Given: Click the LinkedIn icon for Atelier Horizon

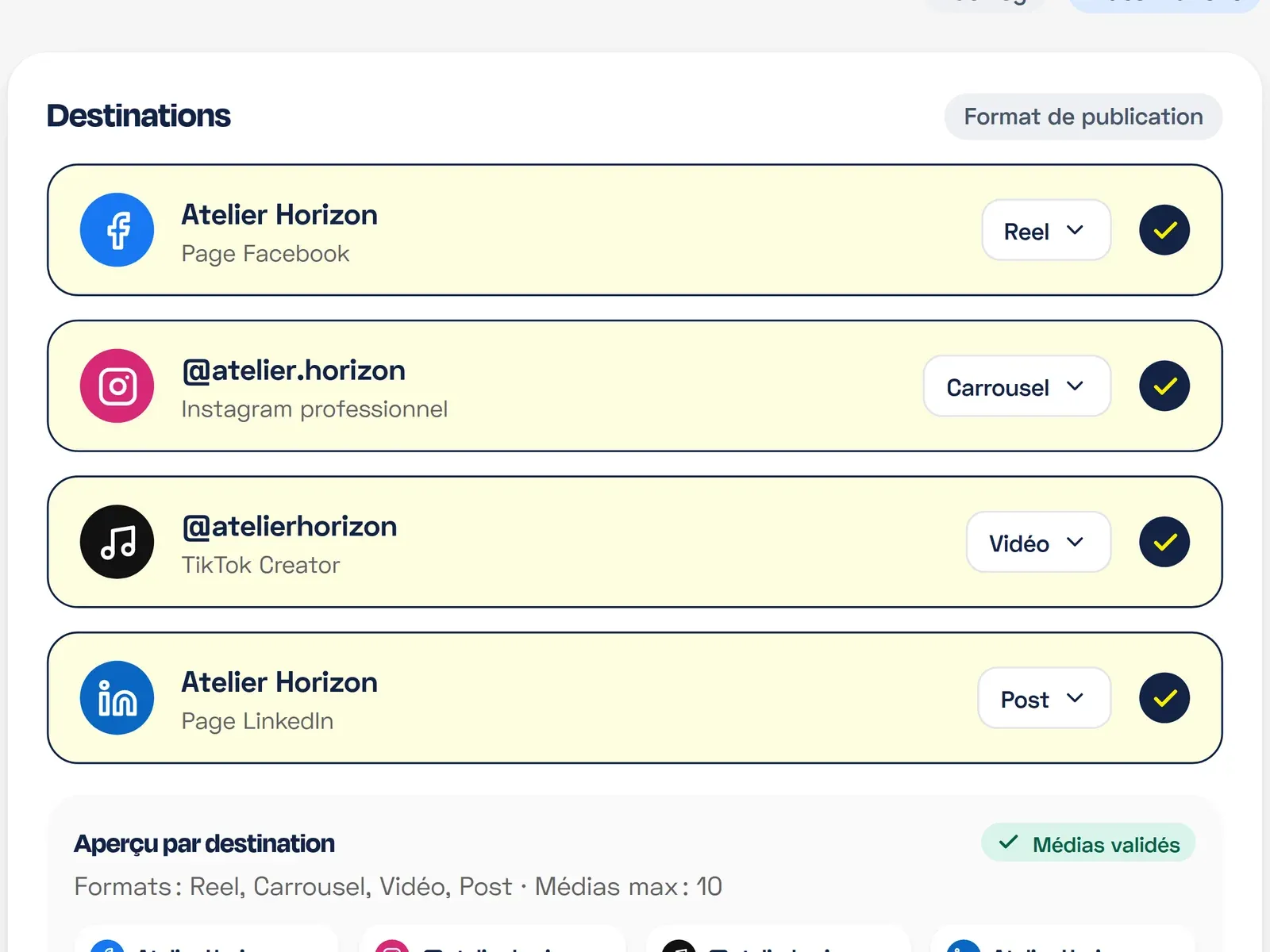Looking at the screenshot, I should 117,698.
